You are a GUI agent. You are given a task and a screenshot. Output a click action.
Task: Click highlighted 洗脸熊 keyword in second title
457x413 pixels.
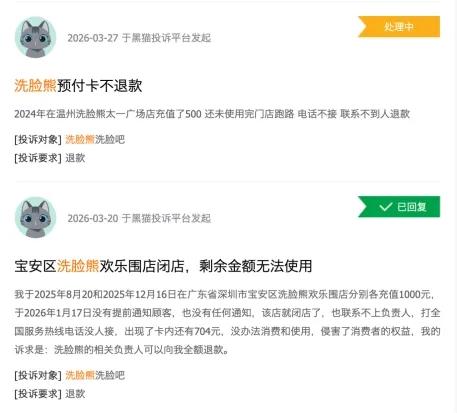[78, 266]
